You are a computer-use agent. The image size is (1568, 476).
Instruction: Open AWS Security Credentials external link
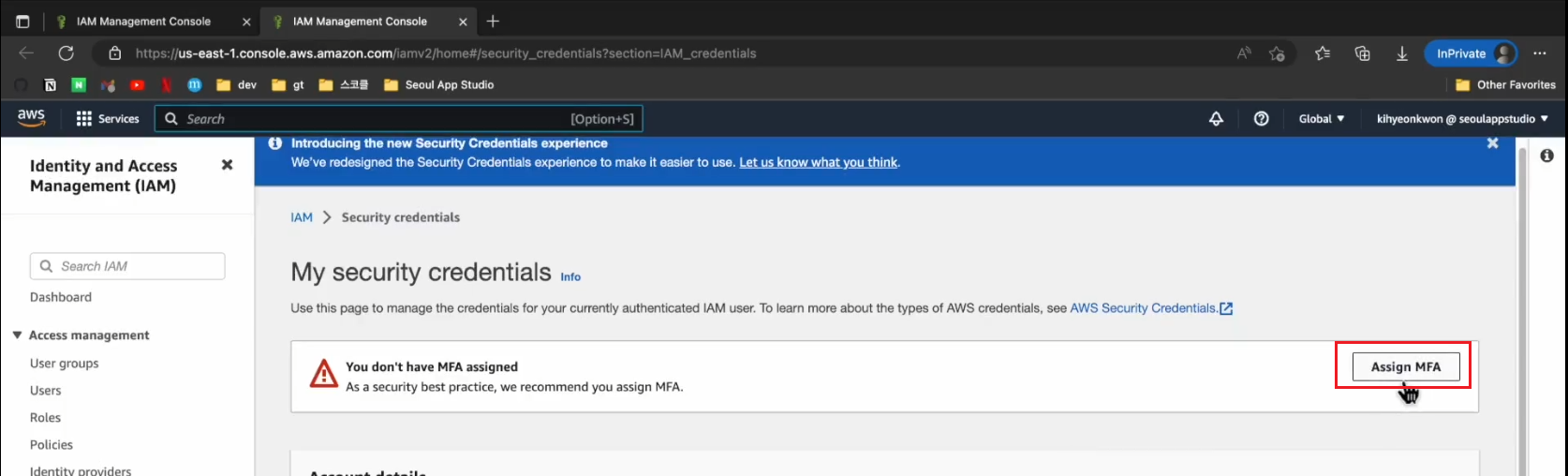coord(1151,308)
